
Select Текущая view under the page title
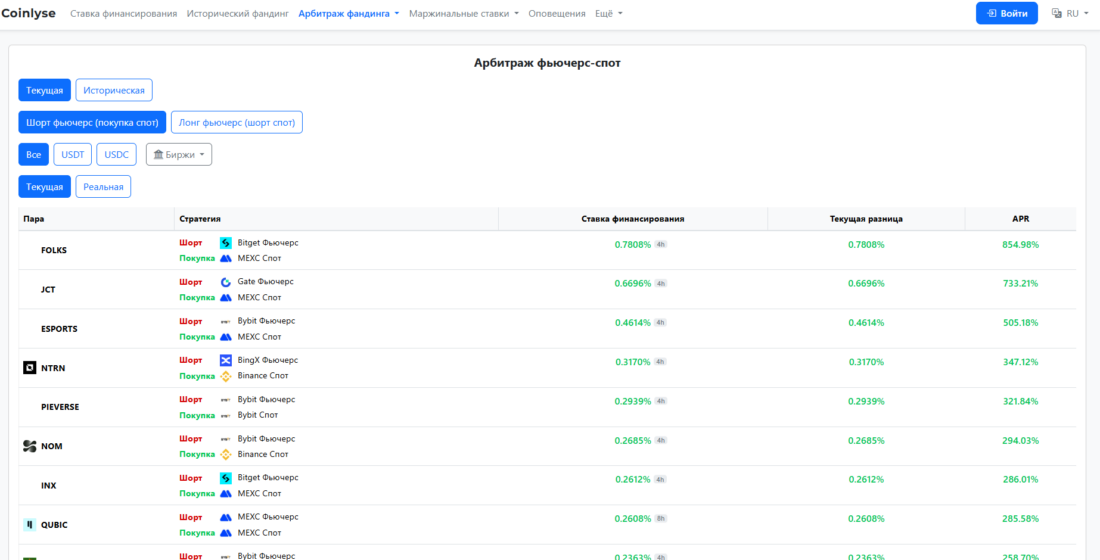click(x=45, y=91)
